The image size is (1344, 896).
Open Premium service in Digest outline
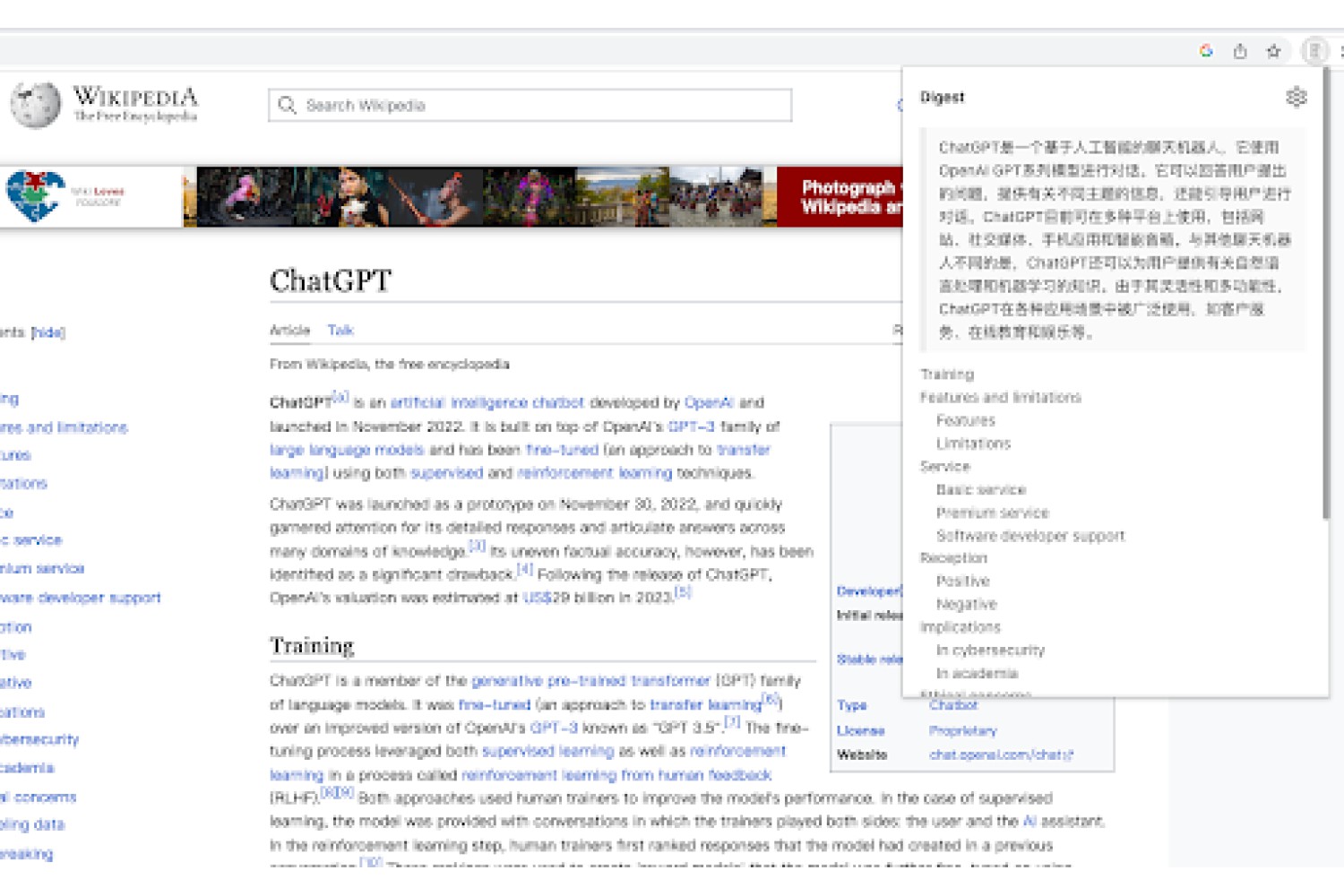992,513
